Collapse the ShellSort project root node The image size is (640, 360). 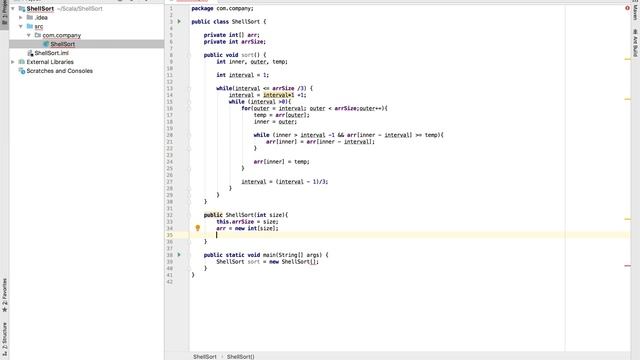pos(13,9)
